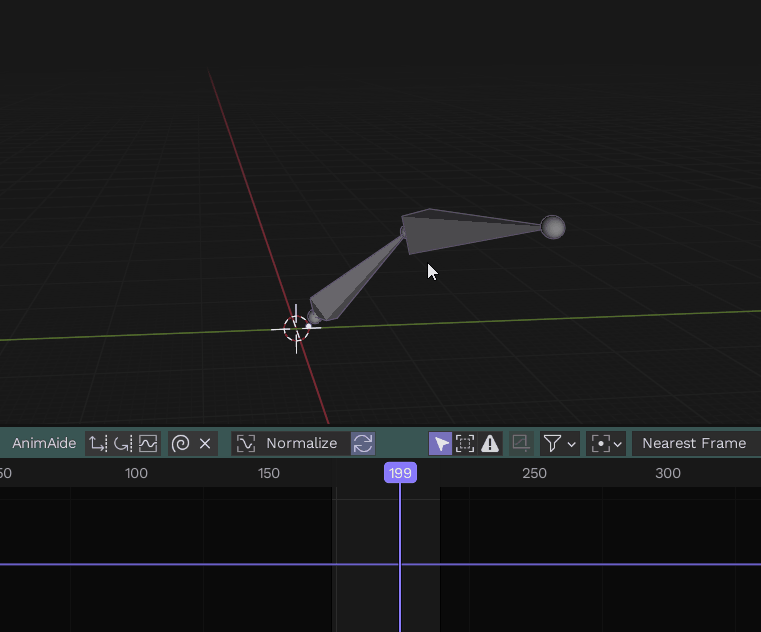
Task: Click the frame 199 playhead marker
Action: pos(400,473)
